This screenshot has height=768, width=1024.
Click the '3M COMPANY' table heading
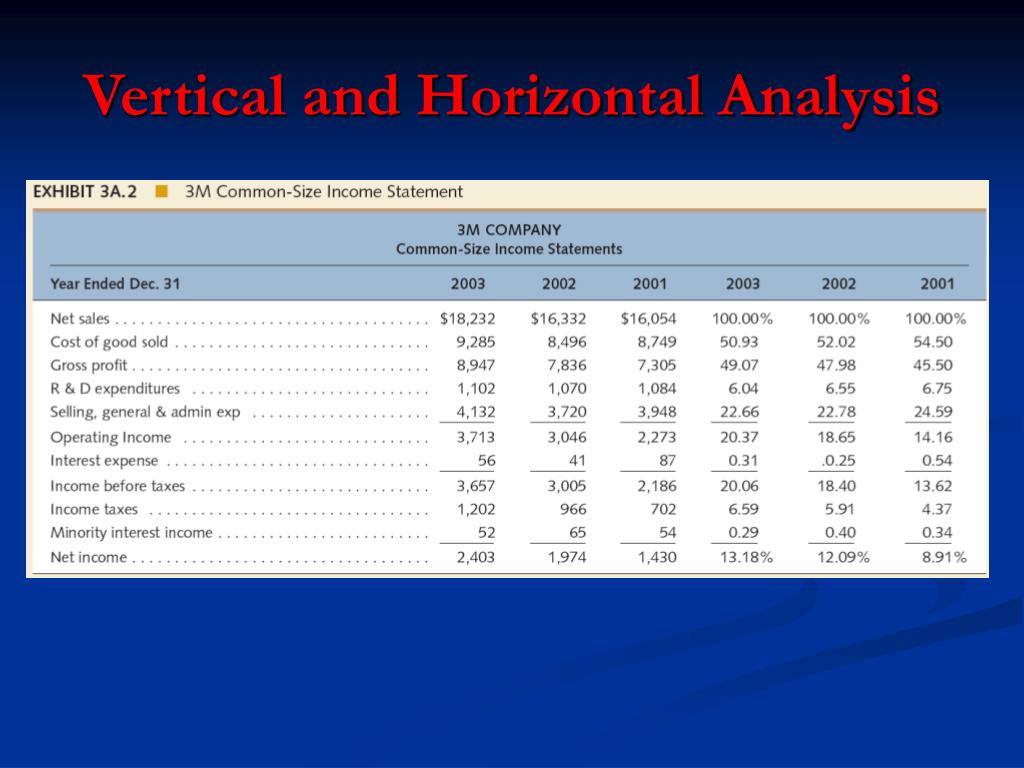tap(509, 230)
